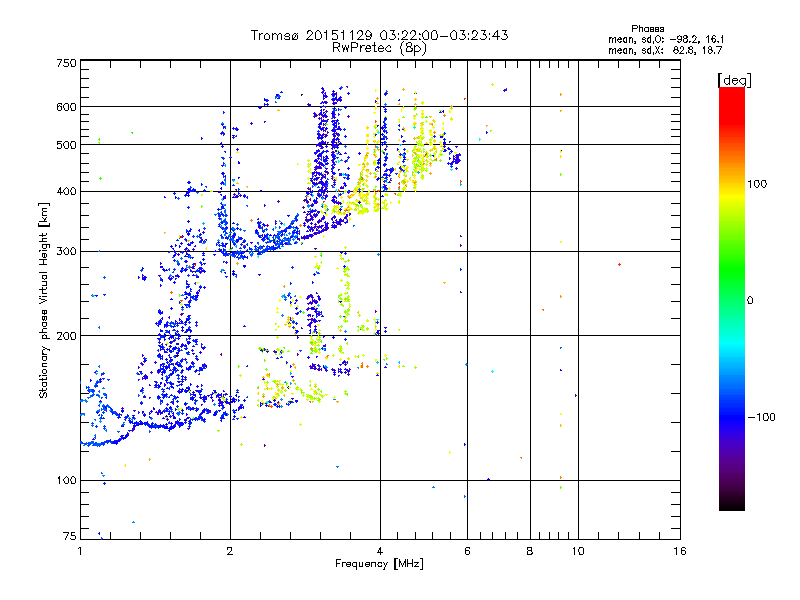
Task: Click the y-axis tick value '100' at left
Action: (x=66, y=481)
